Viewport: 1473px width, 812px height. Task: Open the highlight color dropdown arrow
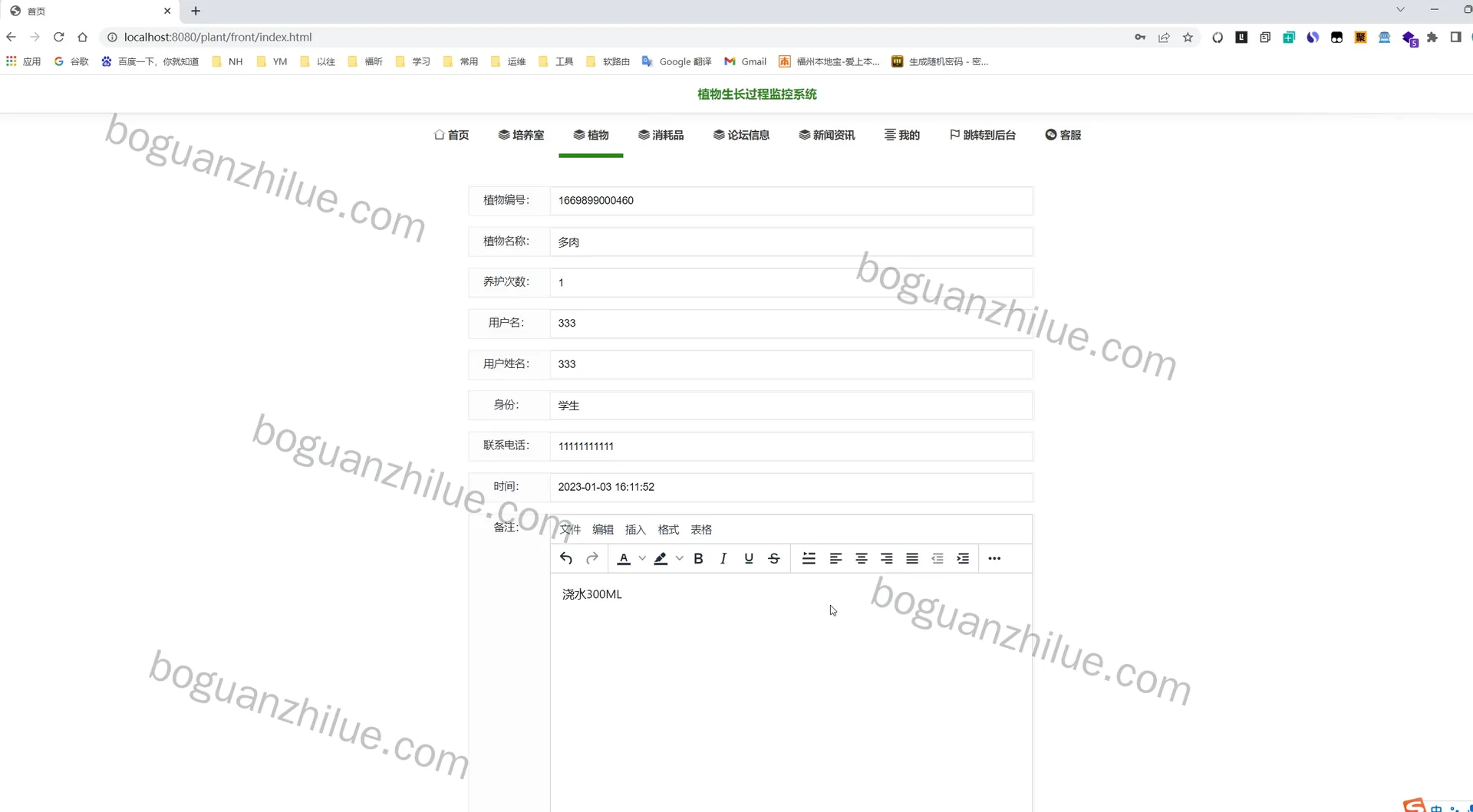(x=679, y=559)
